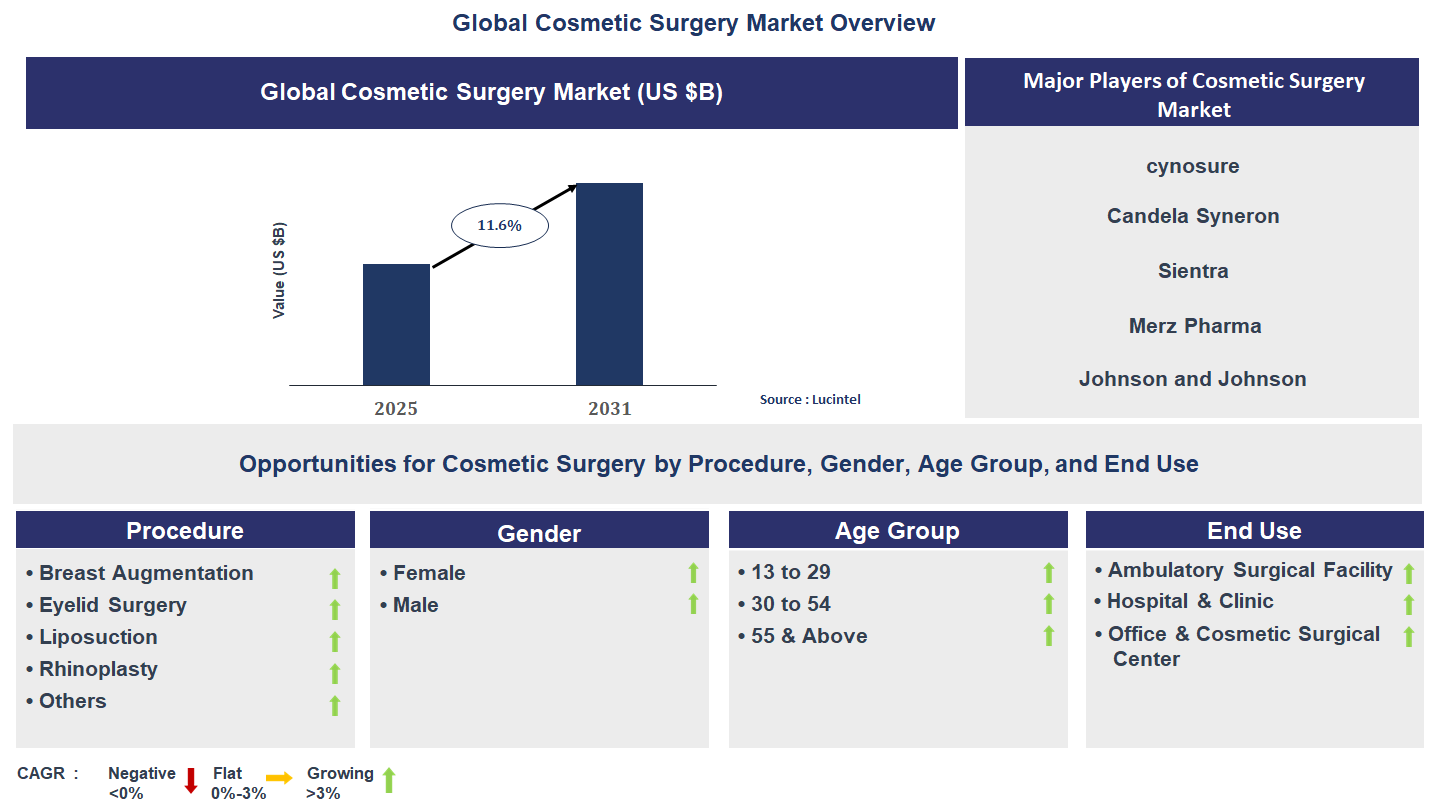Click the green arrow beside Hospital & Clinic

tap(1408, 602)
